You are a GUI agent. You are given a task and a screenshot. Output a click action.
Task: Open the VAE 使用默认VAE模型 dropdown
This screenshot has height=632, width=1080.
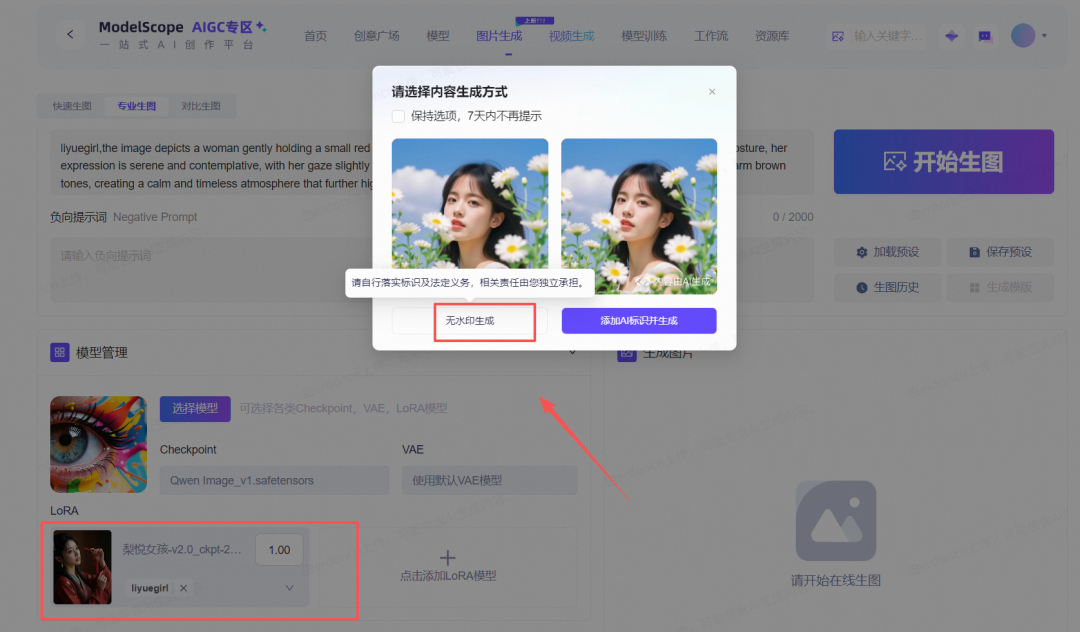[x=489, y=481]
